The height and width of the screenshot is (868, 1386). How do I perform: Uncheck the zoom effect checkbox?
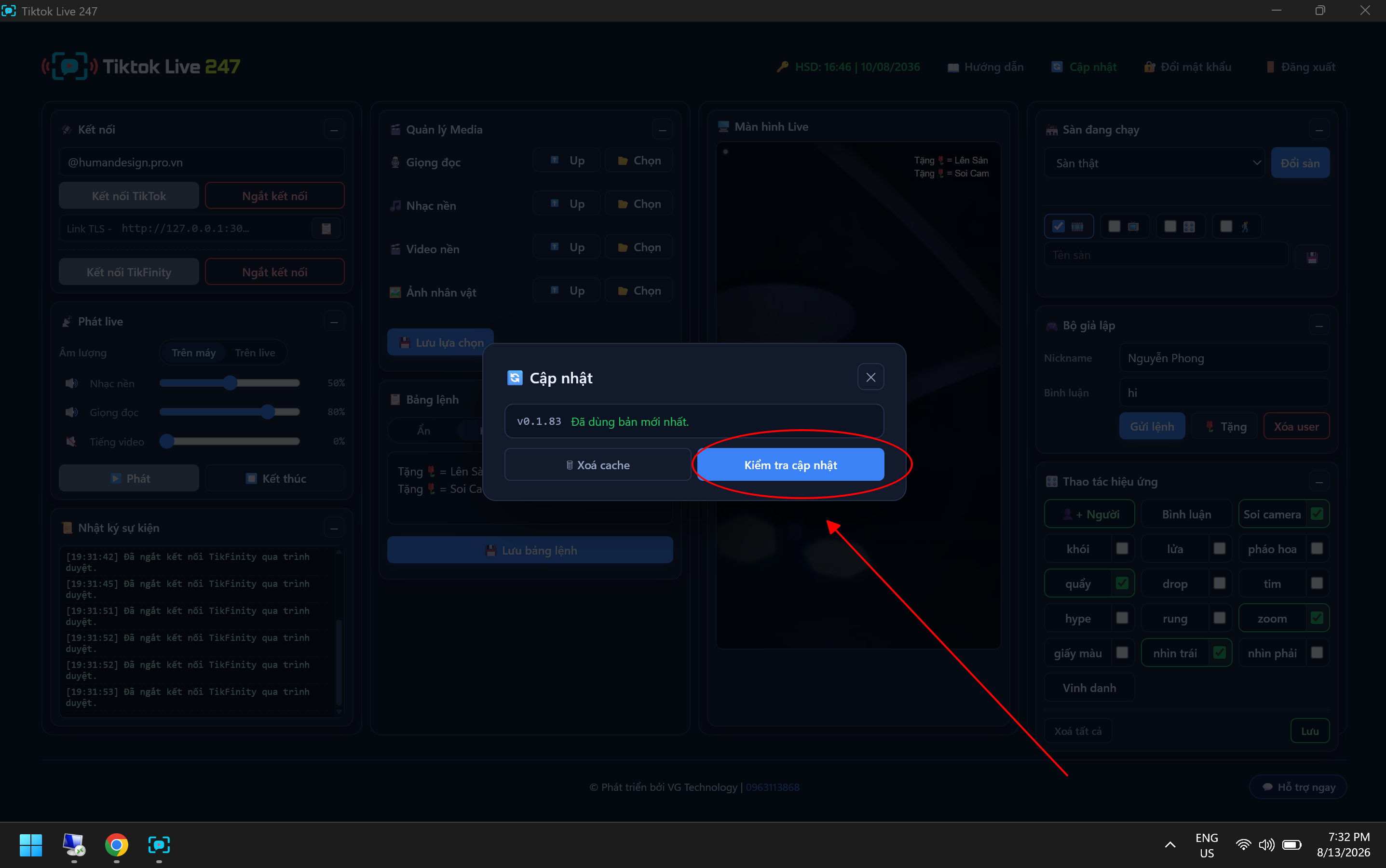tap(1317, 618)
